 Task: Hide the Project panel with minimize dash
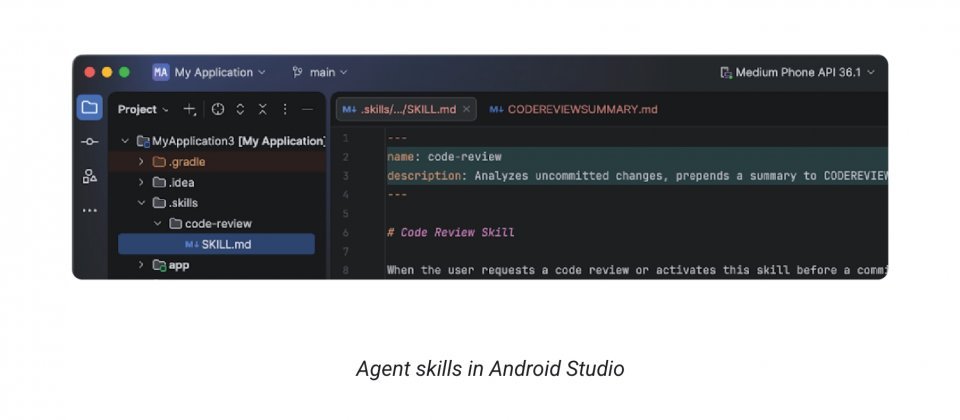point(307,109)
